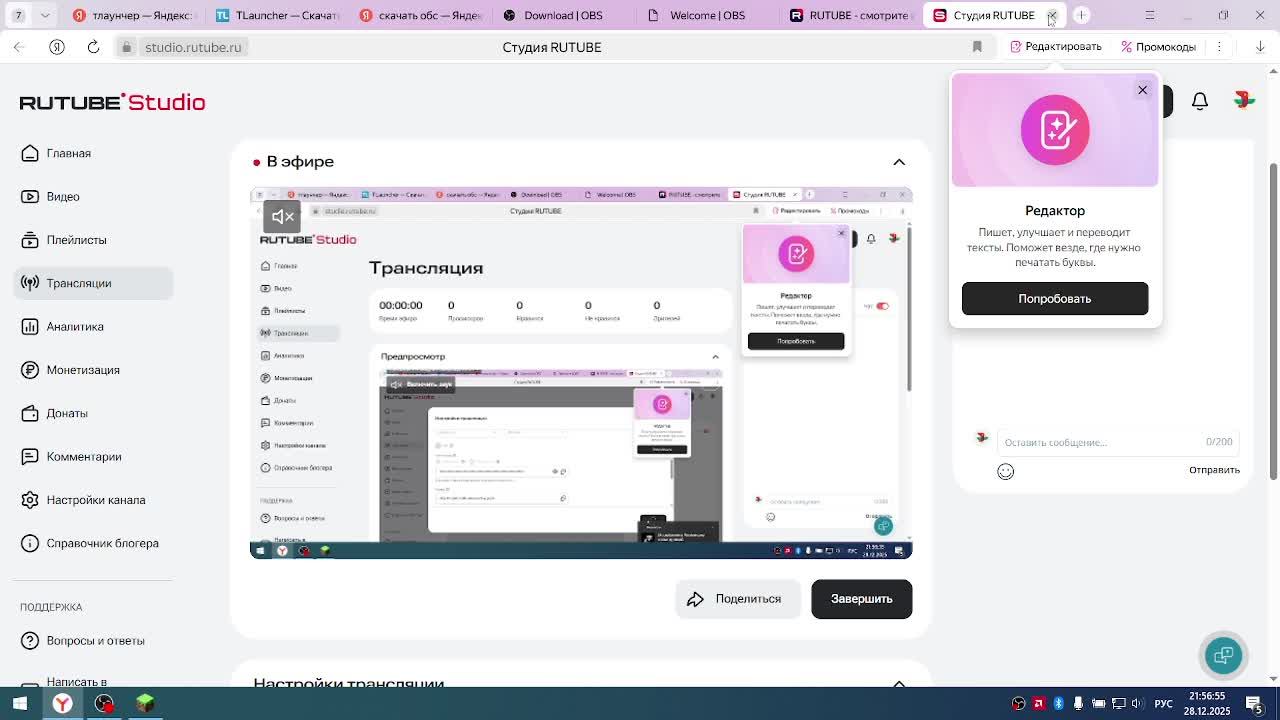Click РУС language indicator

tap(1163, 704)
